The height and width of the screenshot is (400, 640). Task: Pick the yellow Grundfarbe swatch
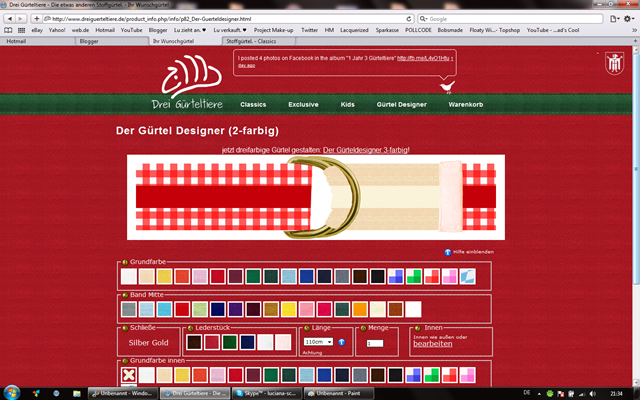pyautogui.click(x=164, y=276)
